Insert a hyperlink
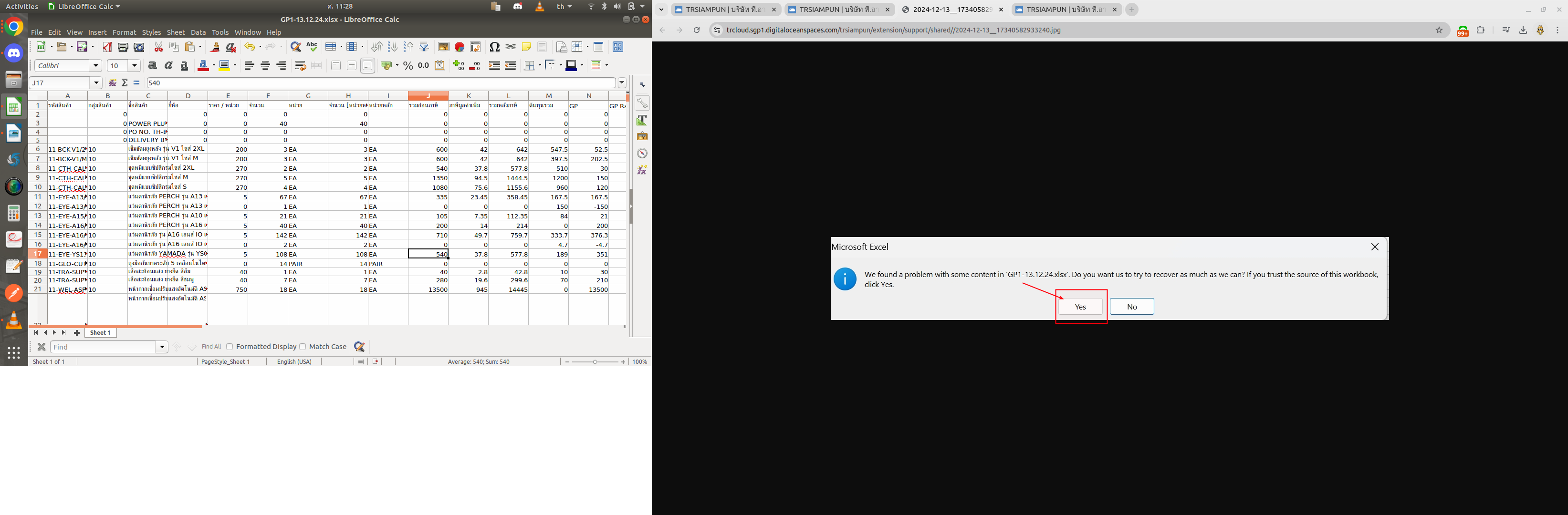The image size is (1568, 515). tap(510, 47)
